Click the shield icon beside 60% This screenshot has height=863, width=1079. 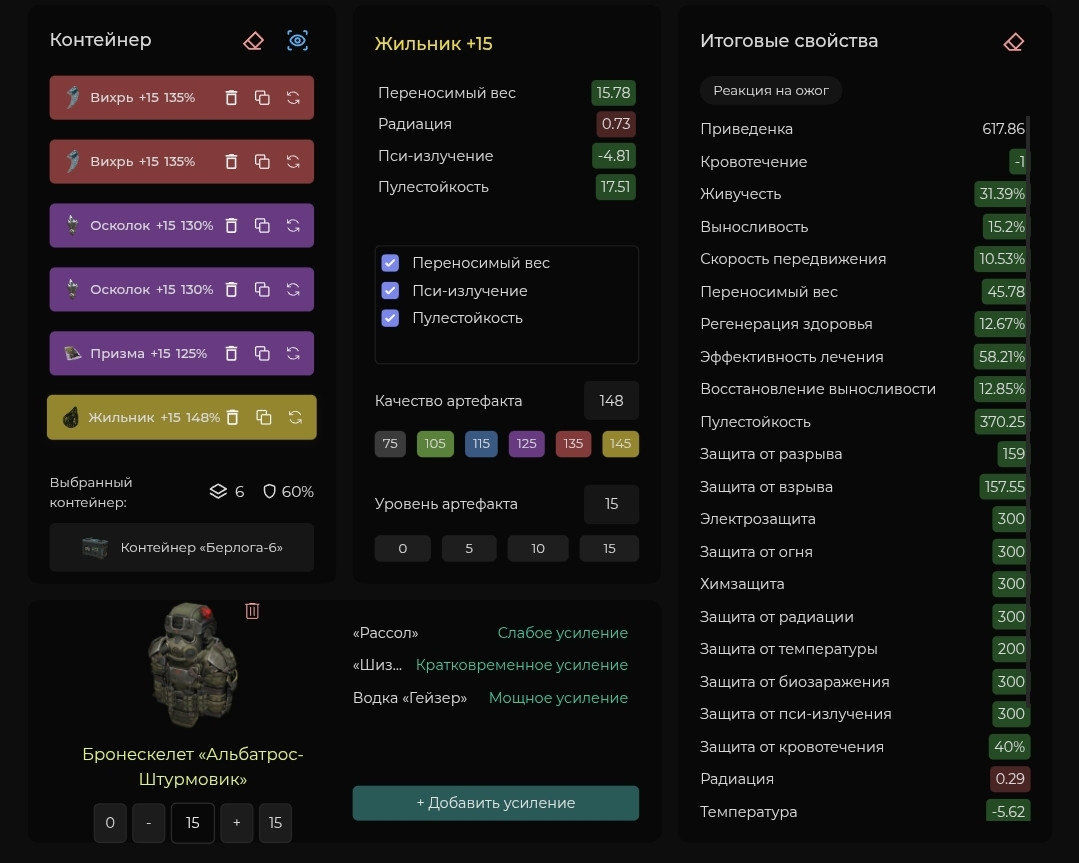pos(270,491)
